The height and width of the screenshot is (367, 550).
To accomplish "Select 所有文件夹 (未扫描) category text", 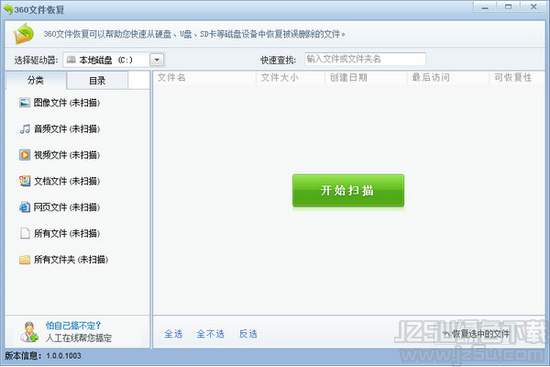I will tap(71, 260).
